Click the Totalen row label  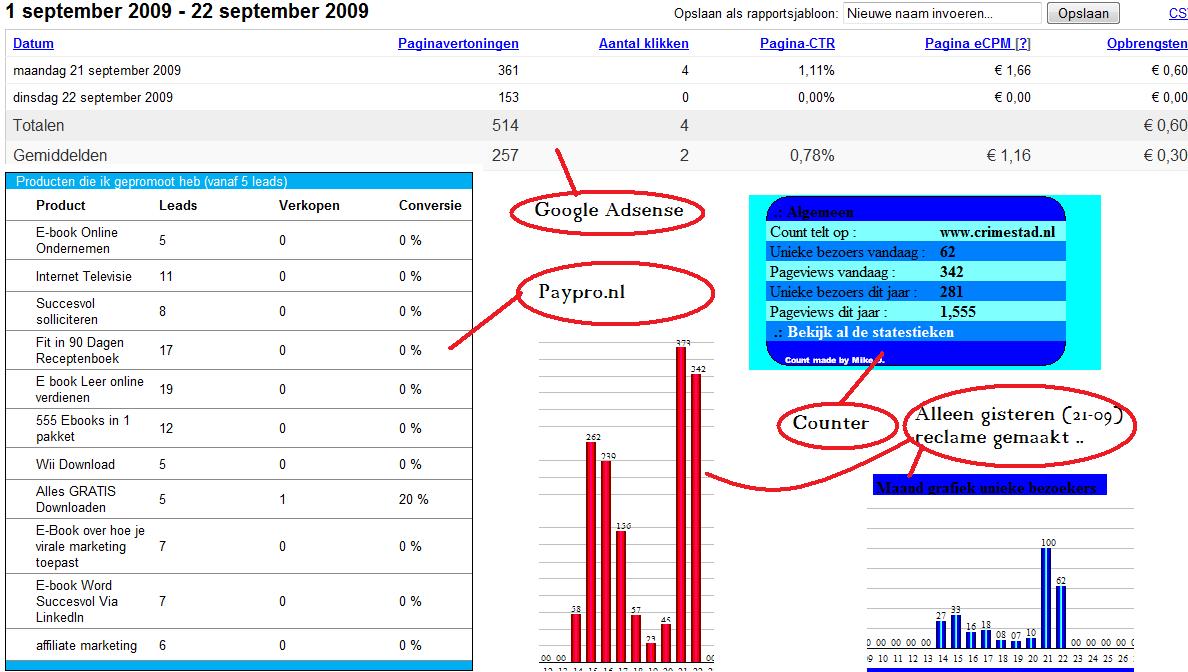(x=39, y=126)
